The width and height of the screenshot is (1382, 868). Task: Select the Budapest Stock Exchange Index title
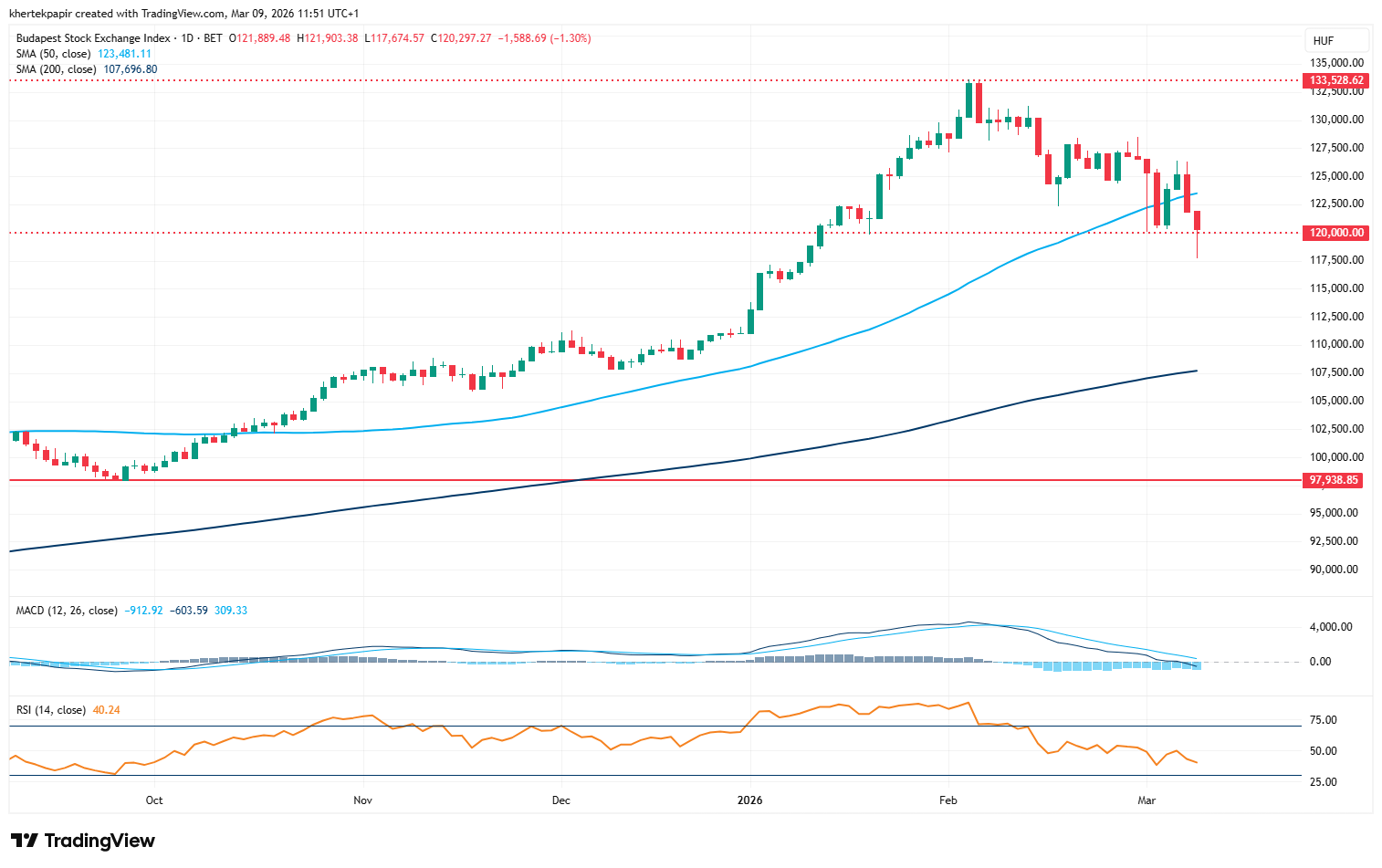[93, 38]
